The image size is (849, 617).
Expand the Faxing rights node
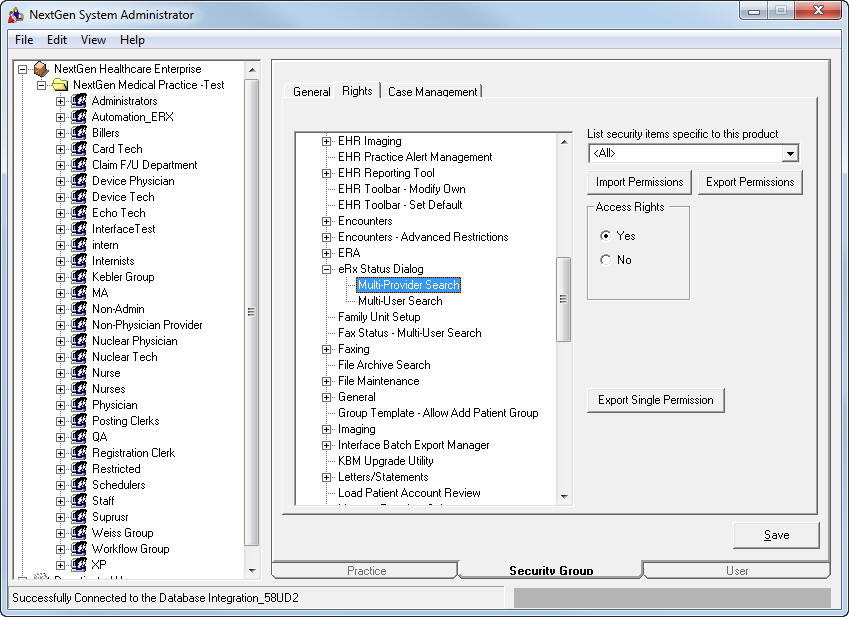click(326, 349)
